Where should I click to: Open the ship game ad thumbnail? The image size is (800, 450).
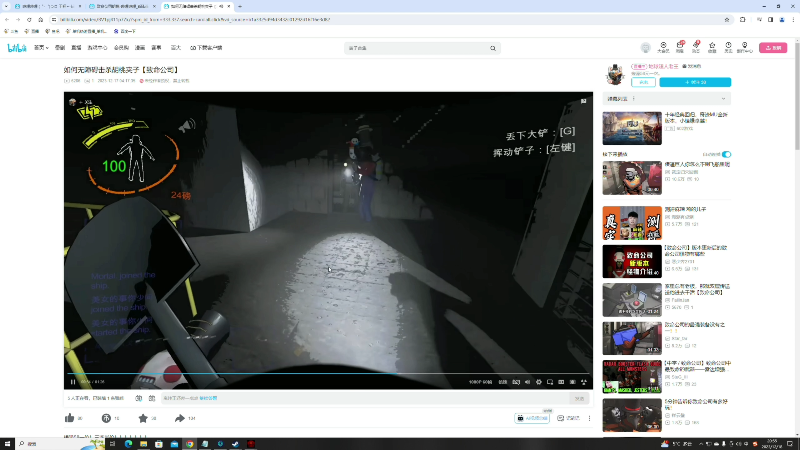632,128
